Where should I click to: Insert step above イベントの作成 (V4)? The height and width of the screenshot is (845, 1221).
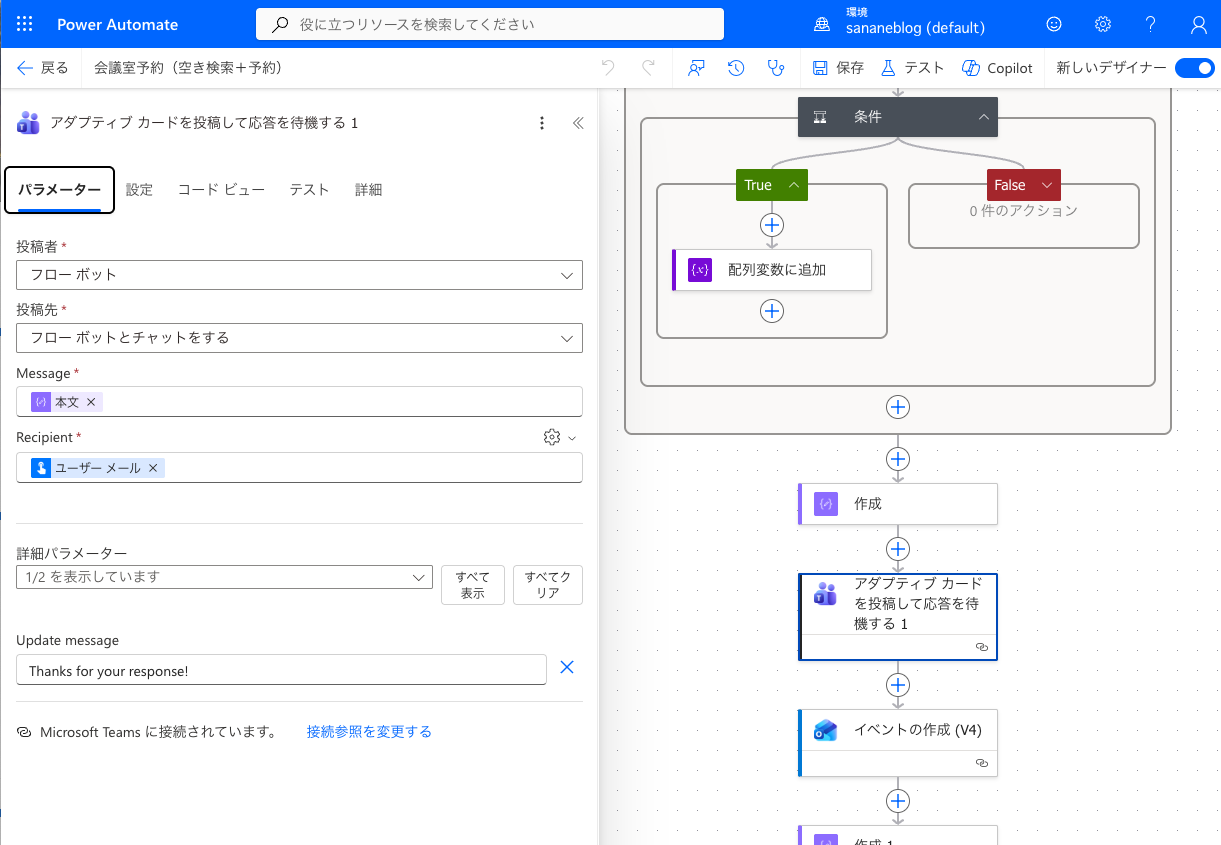pos(898,685)
